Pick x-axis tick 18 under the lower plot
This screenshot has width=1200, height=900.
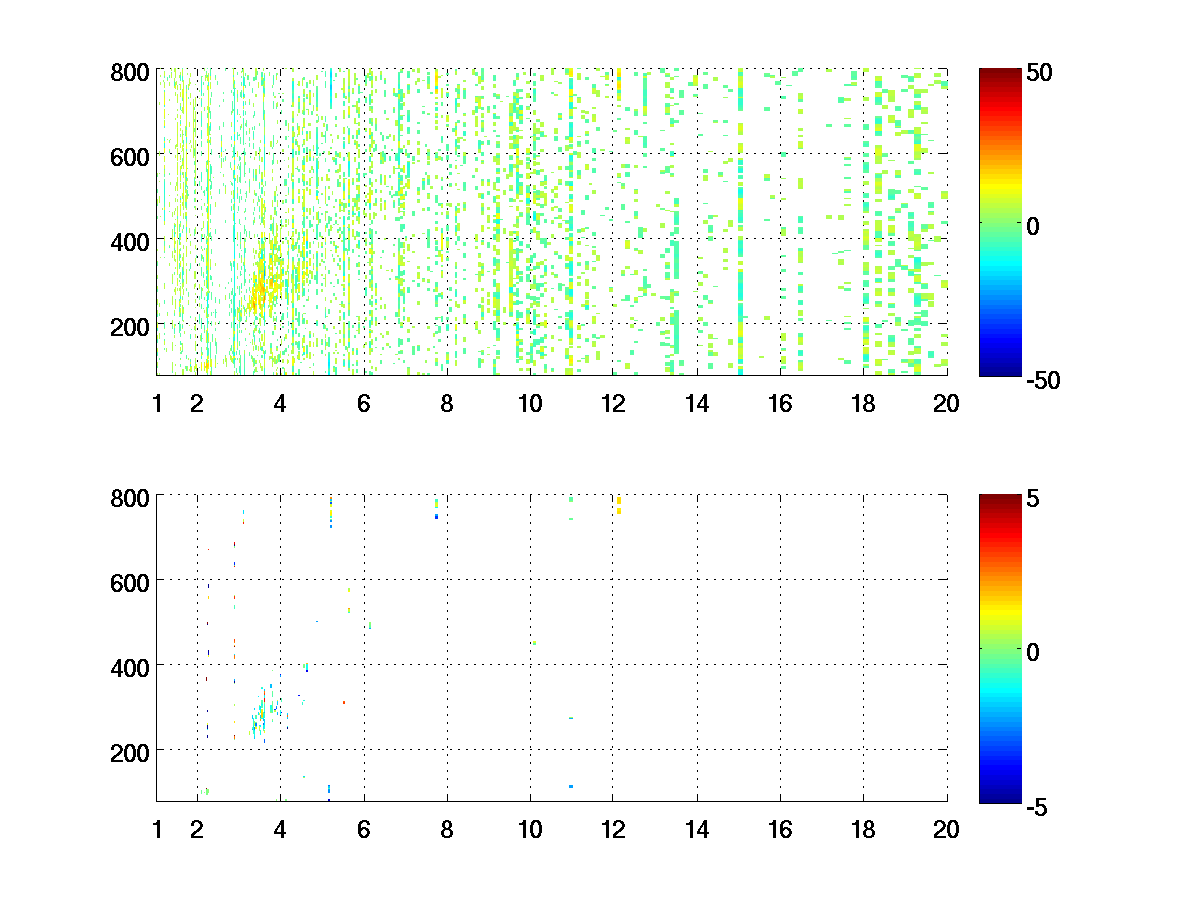click(863, 829)
